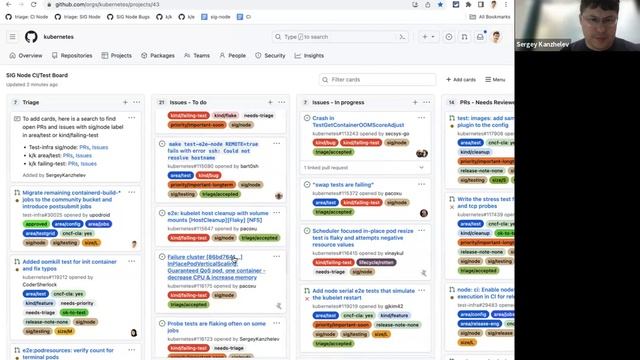Screen dimensions: 640x360
Task: Open Triage column options menu
Action: [137, 102]
